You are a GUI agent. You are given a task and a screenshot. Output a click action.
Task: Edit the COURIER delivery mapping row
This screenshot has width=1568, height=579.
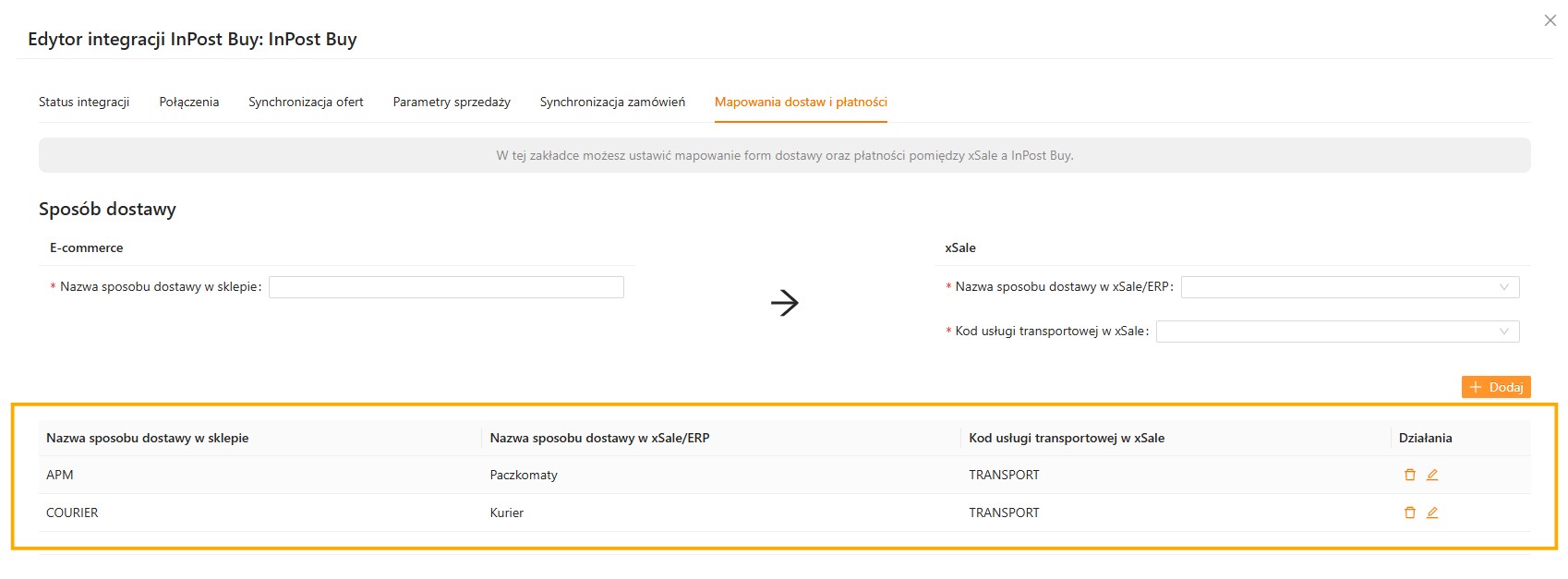pos(1432,513)
